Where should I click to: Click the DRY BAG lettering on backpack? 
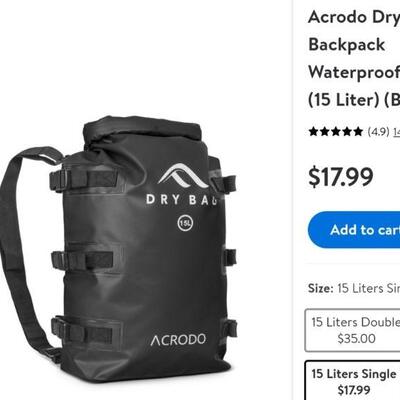click(x=182, y=200)
